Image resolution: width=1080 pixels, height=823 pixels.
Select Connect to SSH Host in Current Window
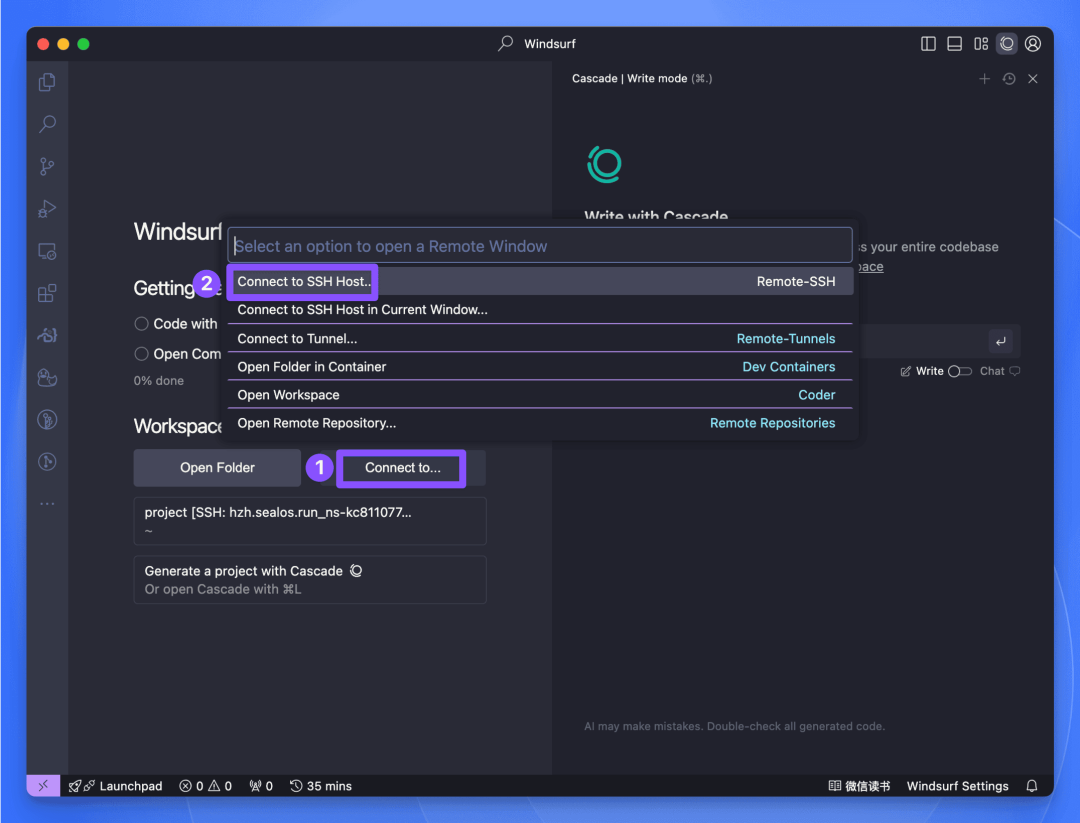point(541,310)
